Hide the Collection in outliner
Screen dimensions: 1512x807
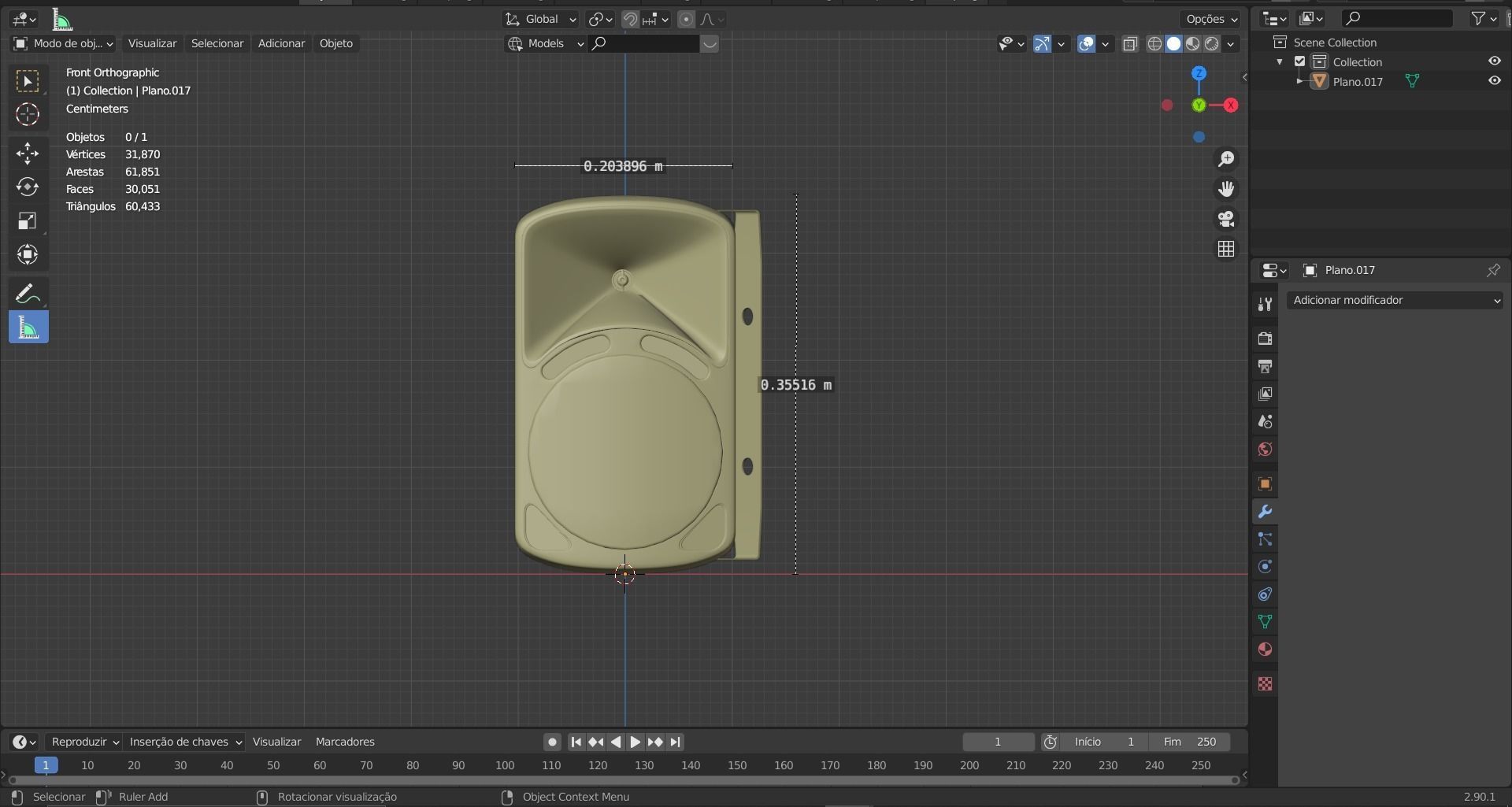[1494, 61]
